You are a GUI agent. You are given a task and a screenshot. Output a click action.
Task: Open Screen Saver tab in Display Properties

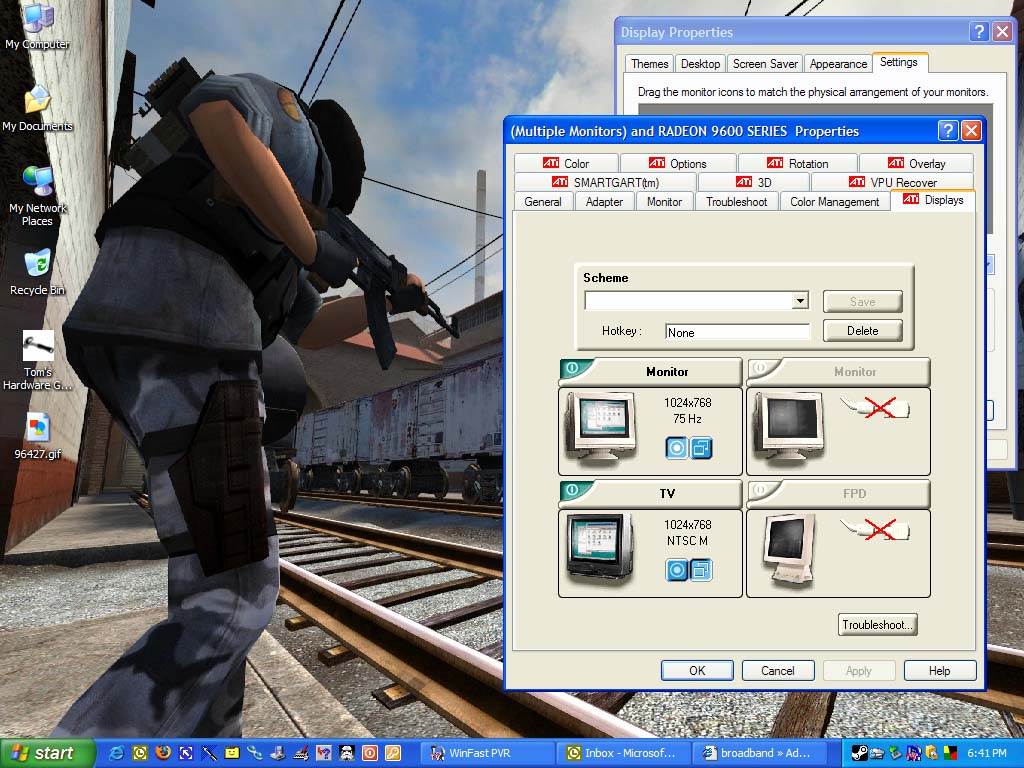[x=765, y=64]
